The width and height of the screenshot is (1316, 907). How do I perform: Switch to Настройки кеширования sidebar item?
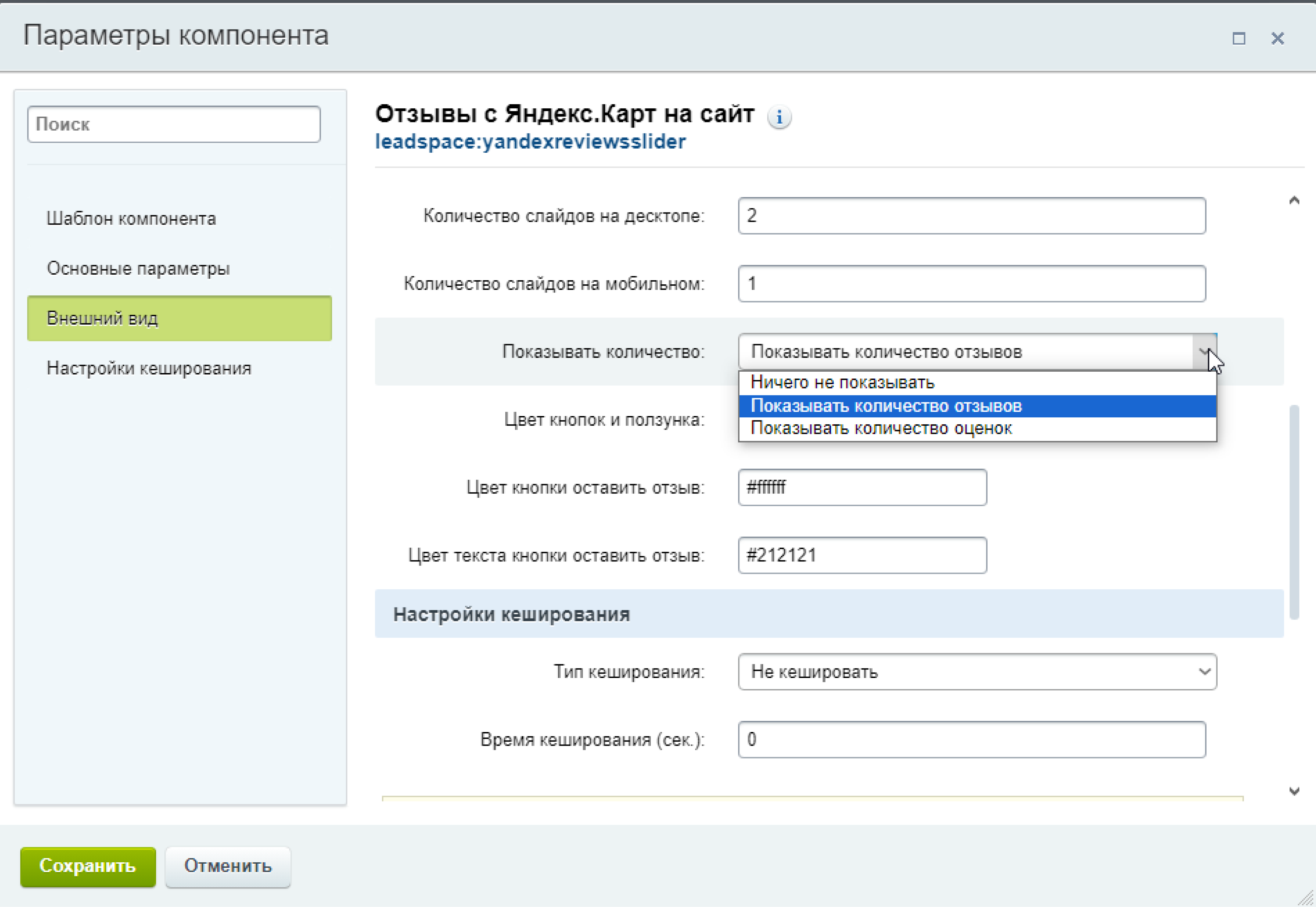(149, 368)
